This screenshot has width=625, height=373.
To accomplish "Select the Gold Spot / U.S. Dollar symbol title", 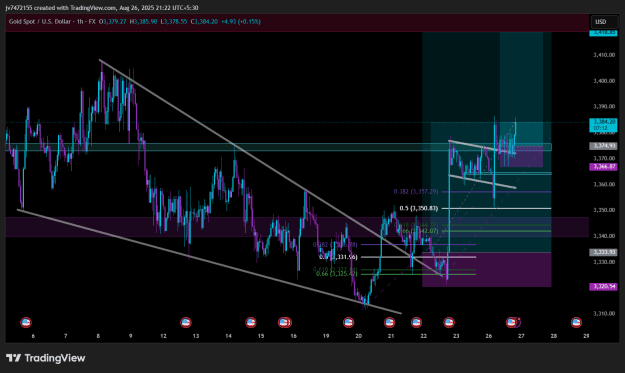I will 41,22.
